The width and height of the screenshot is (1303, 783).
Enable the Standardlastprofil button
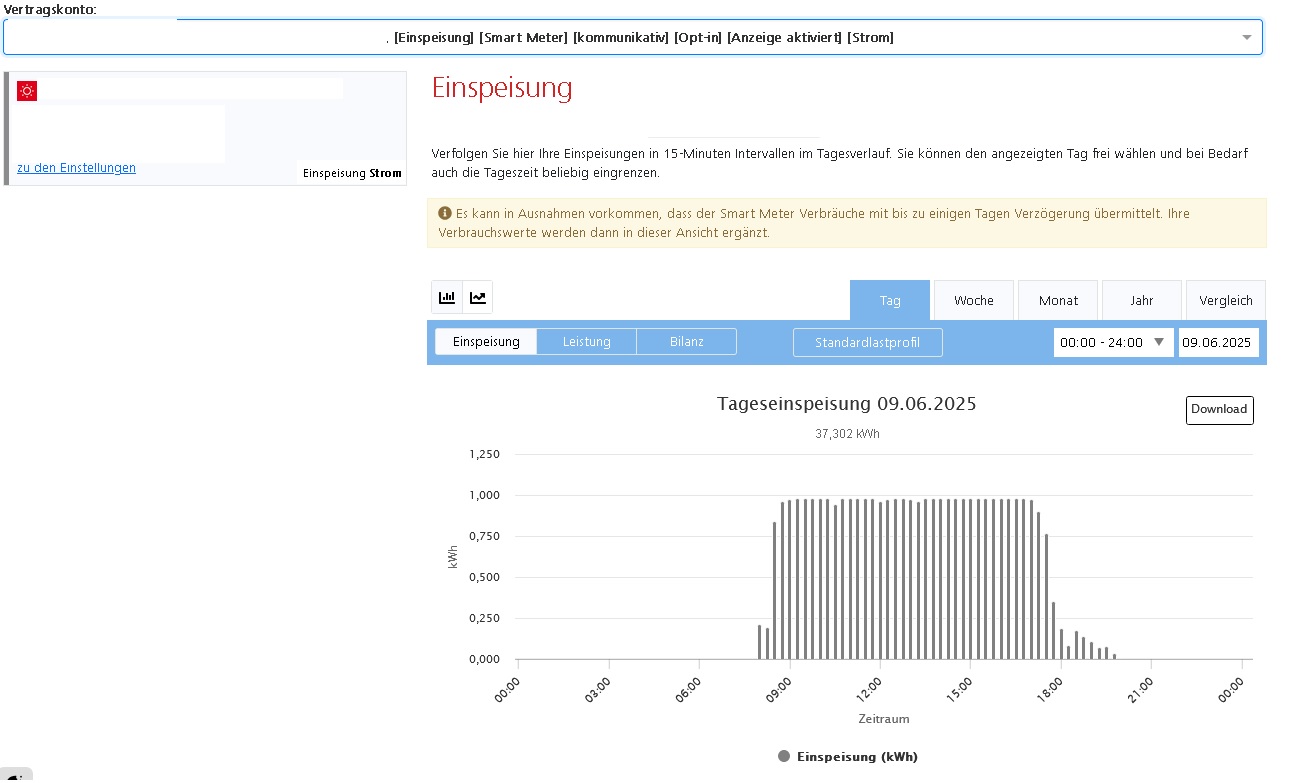(868, 342)
